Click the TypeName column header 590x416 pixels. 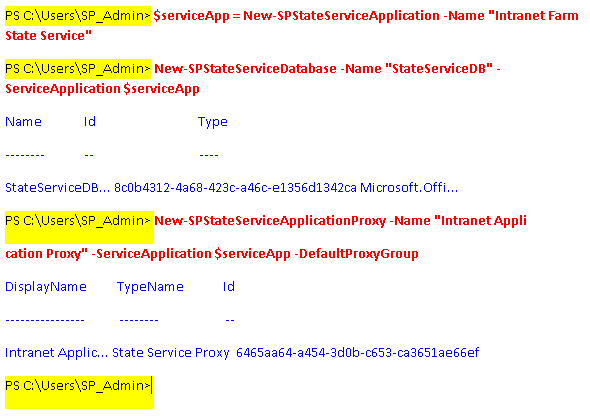tap(150, 287)
